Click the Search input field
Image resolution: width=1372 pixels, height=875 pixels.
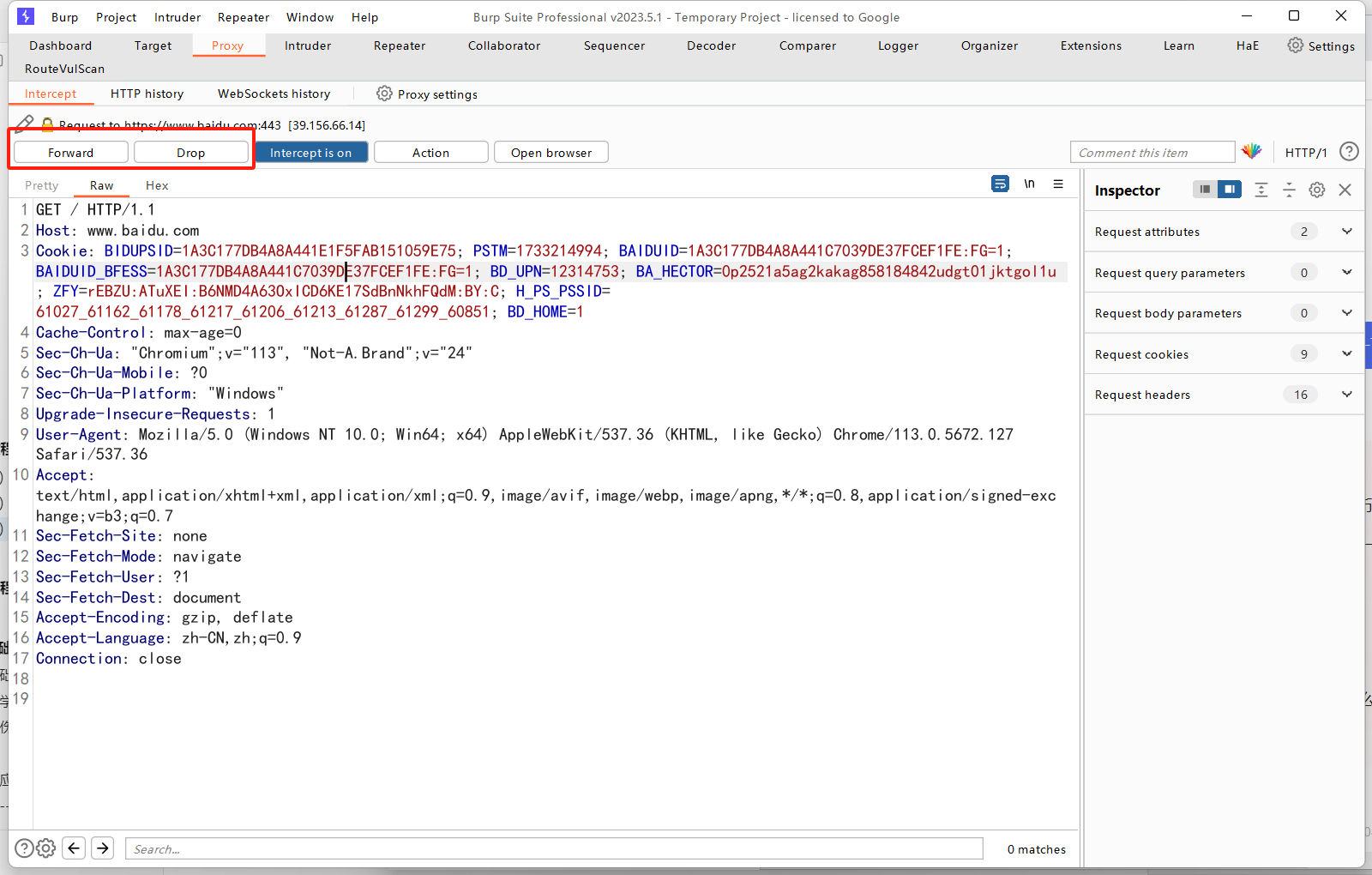(x=554, y=848)
